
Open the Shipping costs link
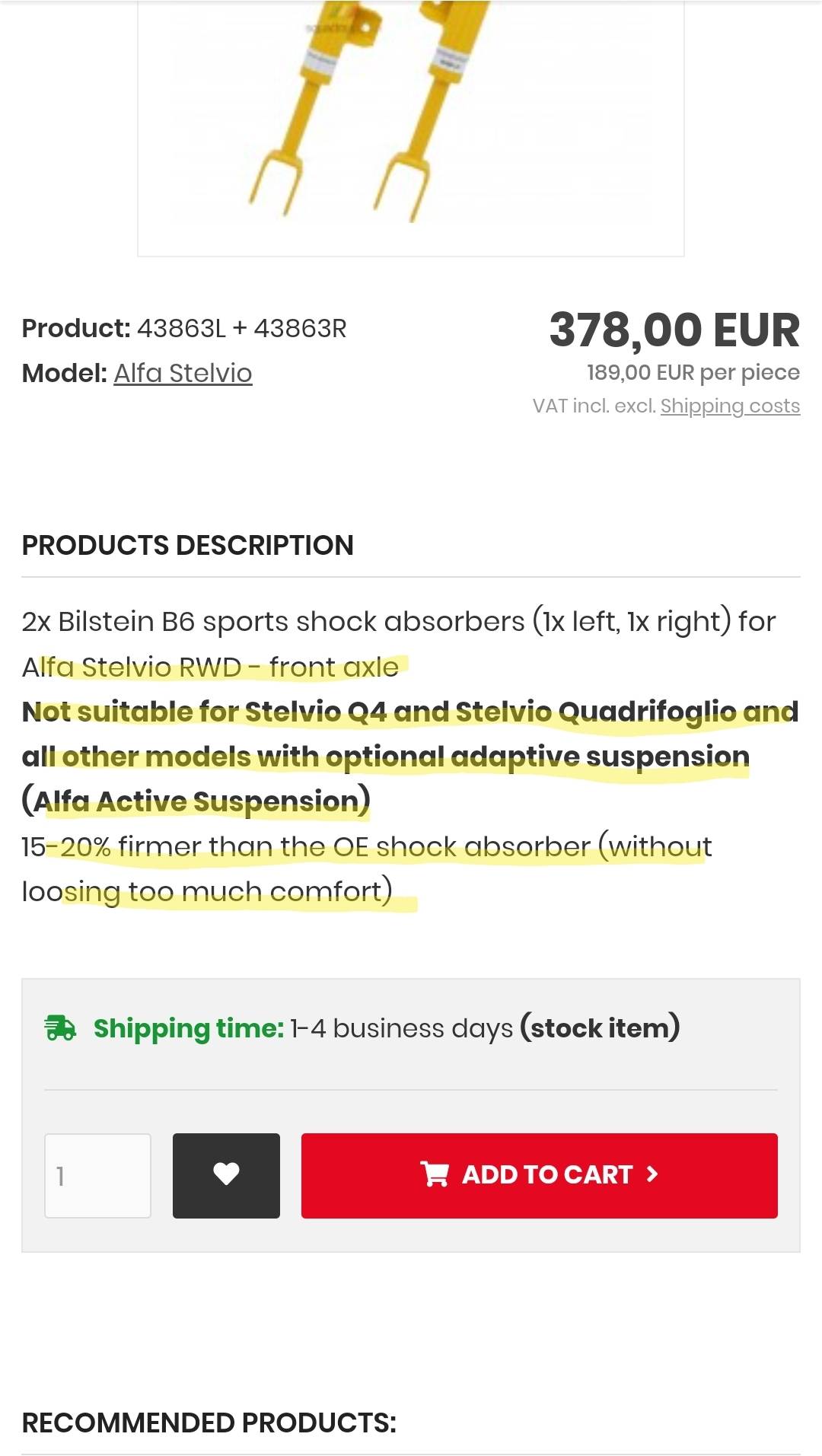730,406
